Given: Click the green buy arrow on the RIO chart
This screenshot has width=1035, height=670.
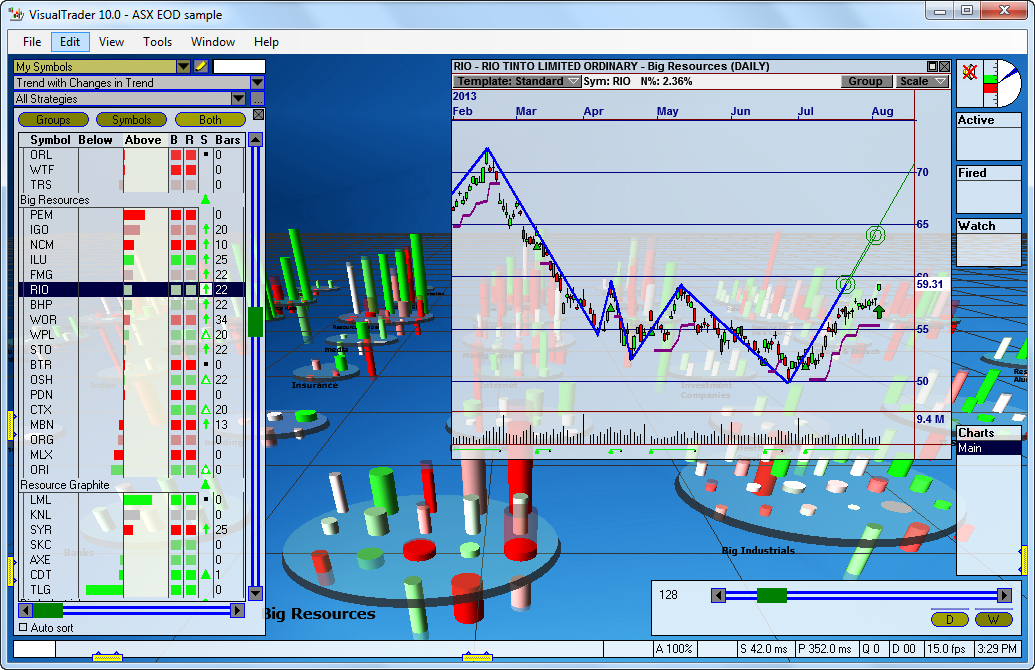Looking at the screenshot, I should 879,311.
